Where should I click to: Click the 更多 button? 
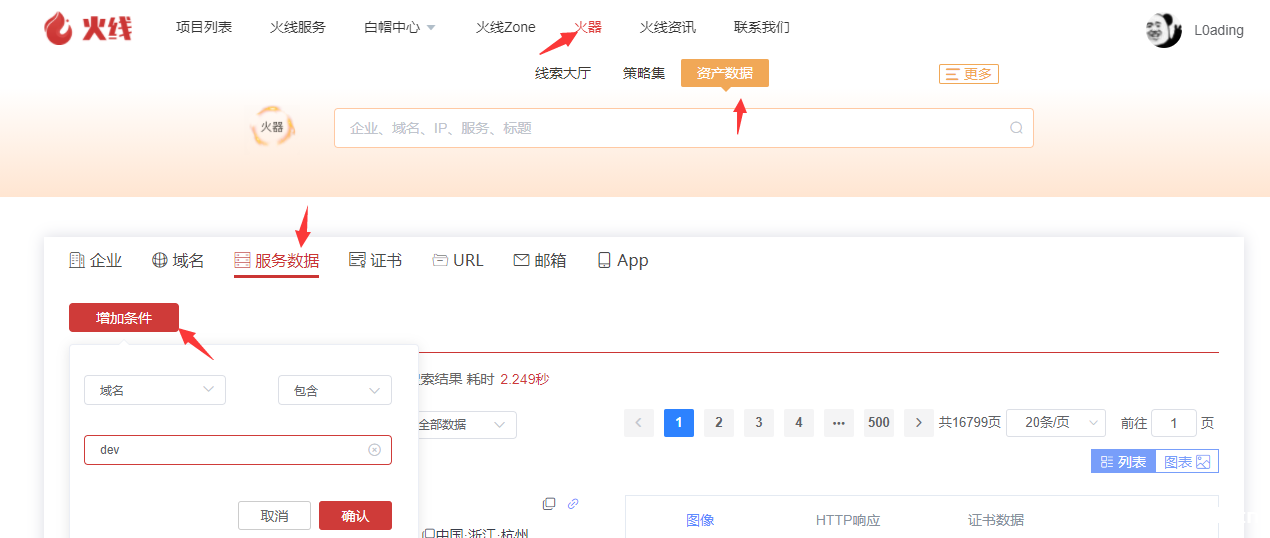968,74
